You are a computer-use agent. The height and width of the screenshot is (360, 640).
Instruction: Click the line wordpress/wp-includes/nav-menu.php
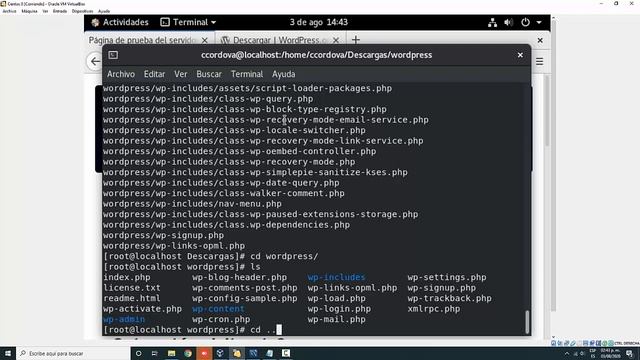(192, 204)
